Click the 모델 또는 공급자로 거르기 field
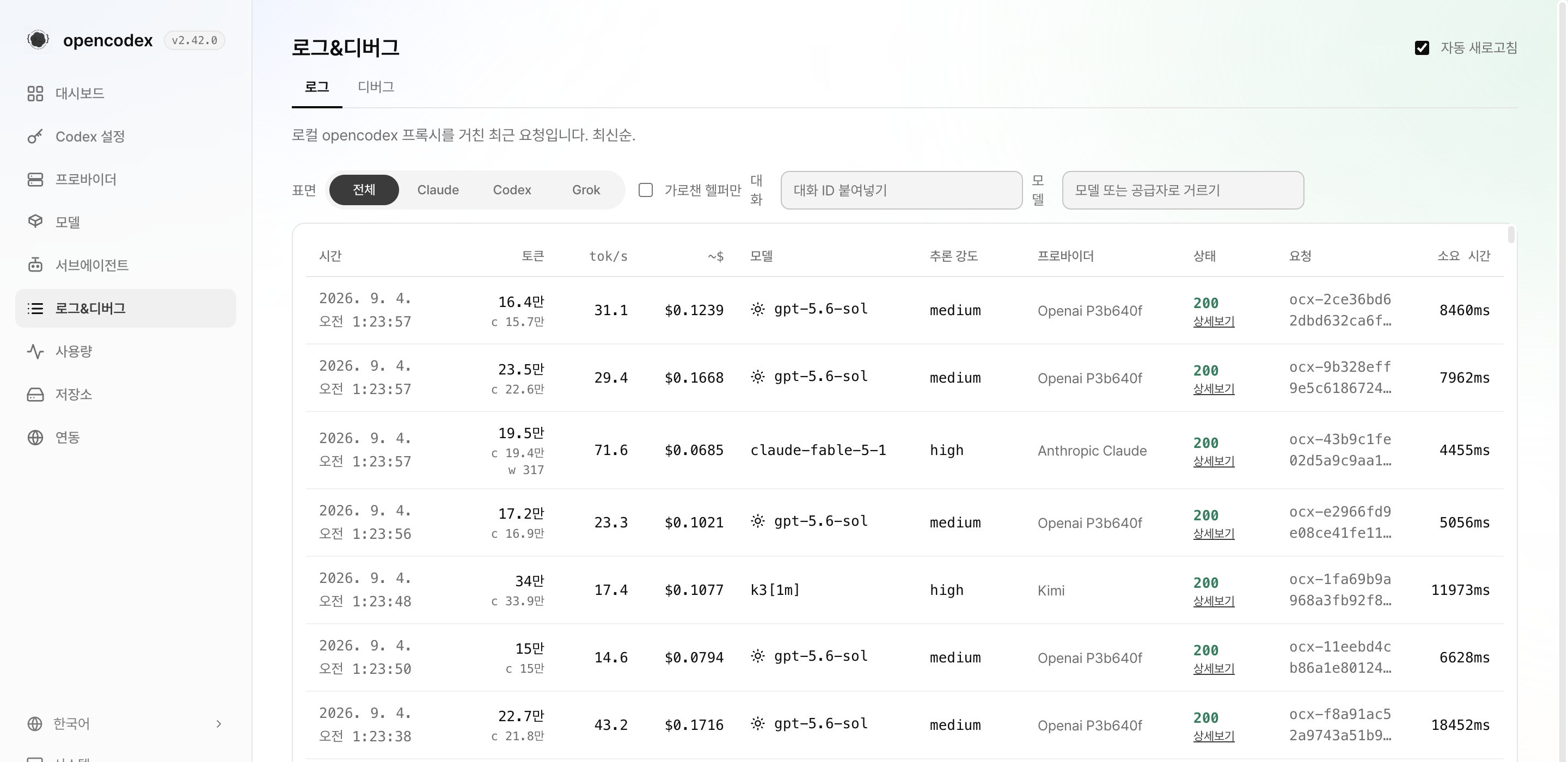 pyautogui.click(x=1183, y=190)
